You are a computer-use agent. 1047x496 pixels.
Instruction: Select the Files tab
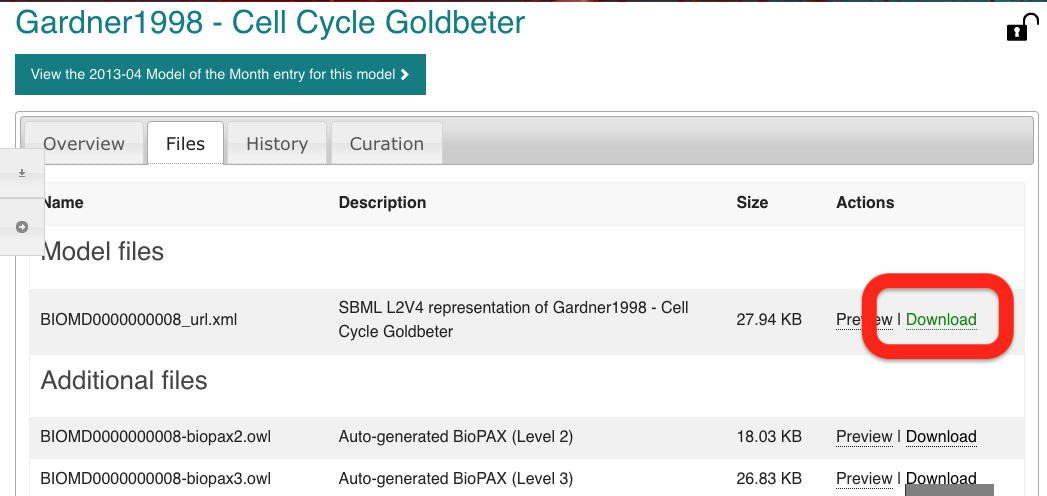click(x=186, y=144)
